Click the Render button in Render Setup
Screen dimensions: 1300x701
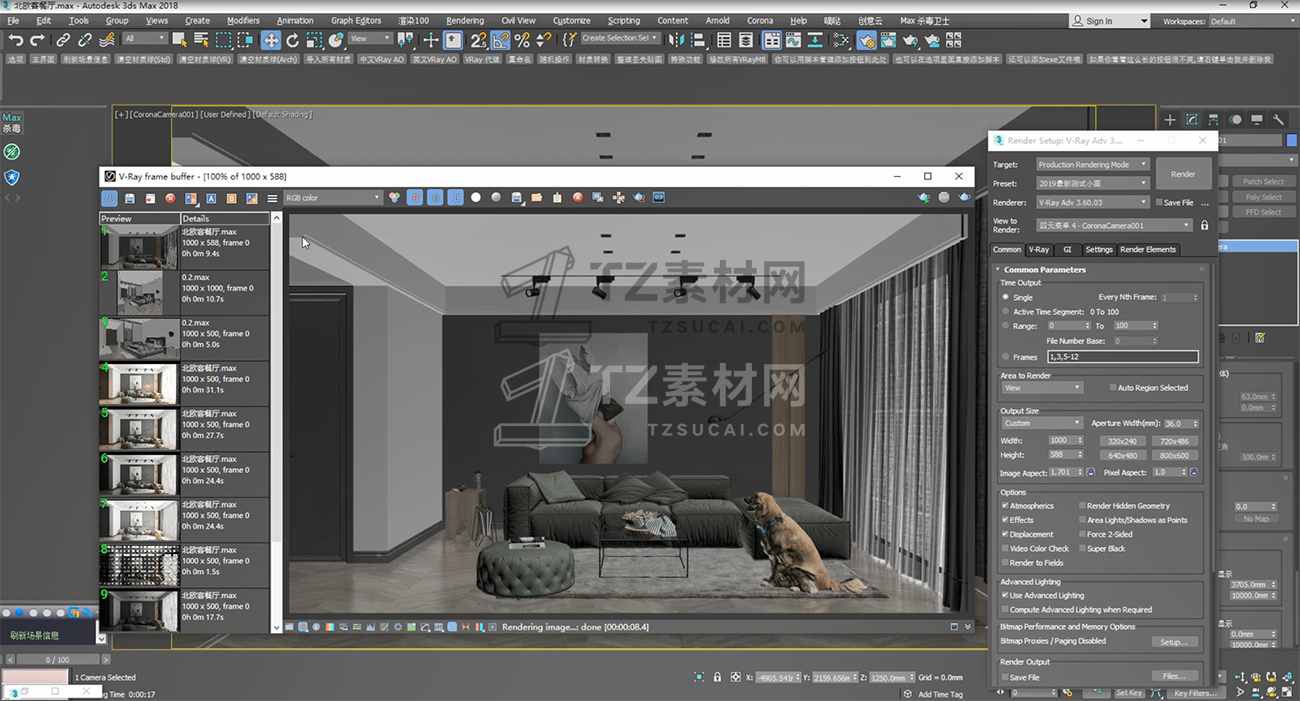pos(1182,175)
